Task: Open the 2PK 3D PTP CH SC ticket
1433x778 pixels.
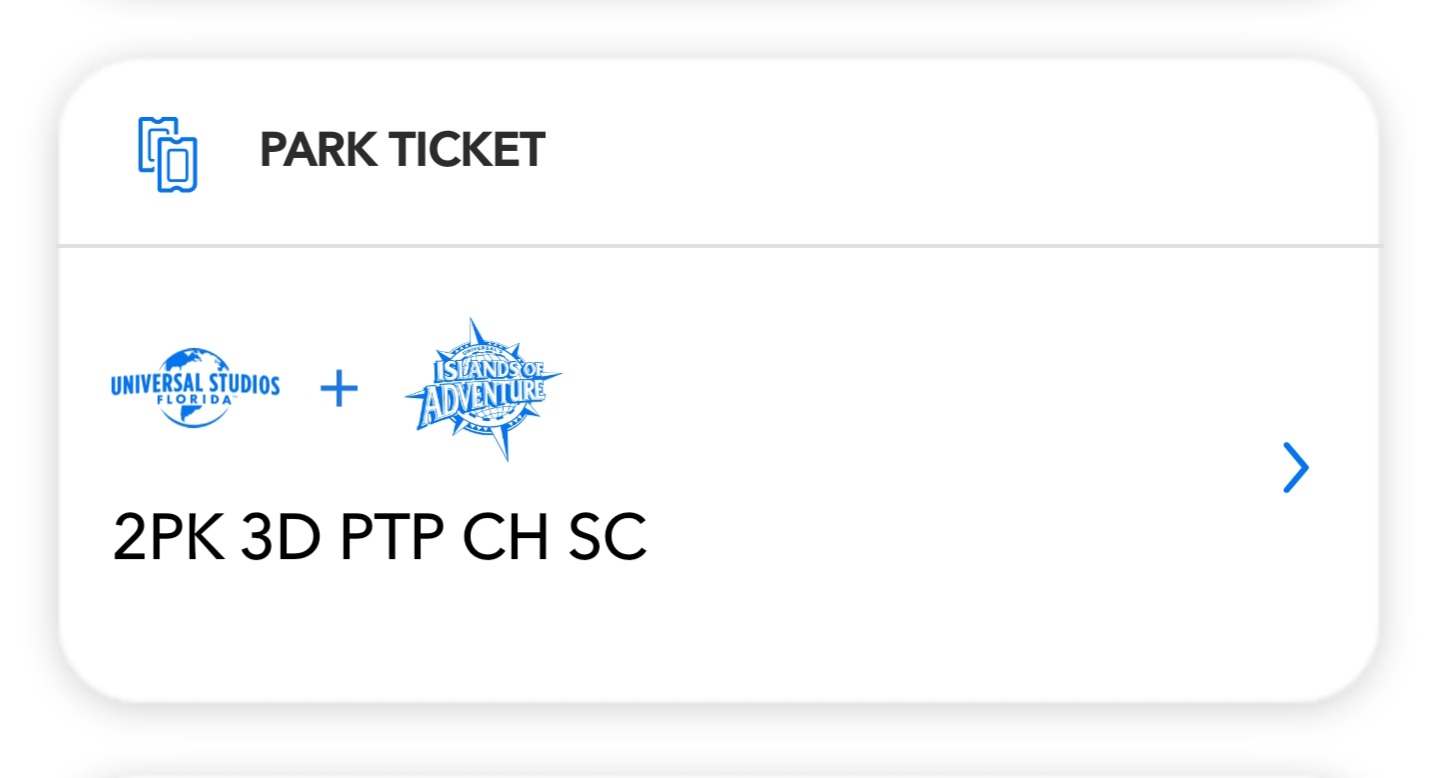Action: 379,537
